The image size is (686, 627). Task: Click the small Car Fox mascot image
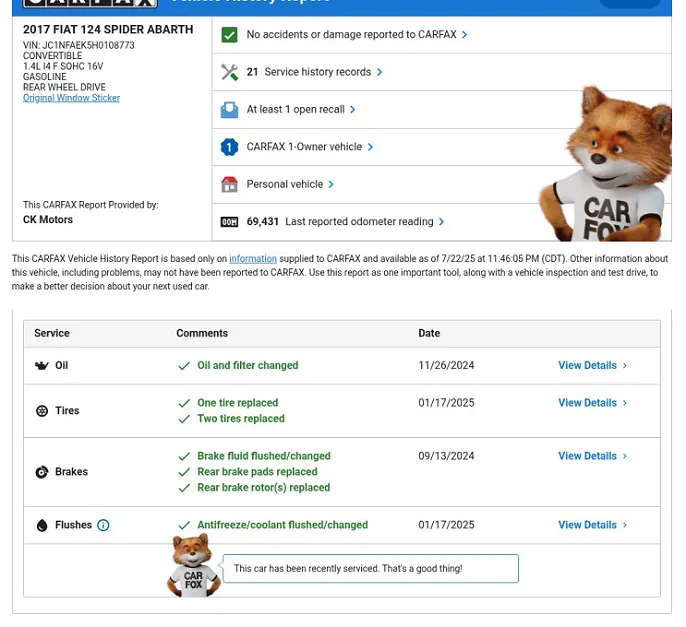pyautogui.click(x=194, y=565)
